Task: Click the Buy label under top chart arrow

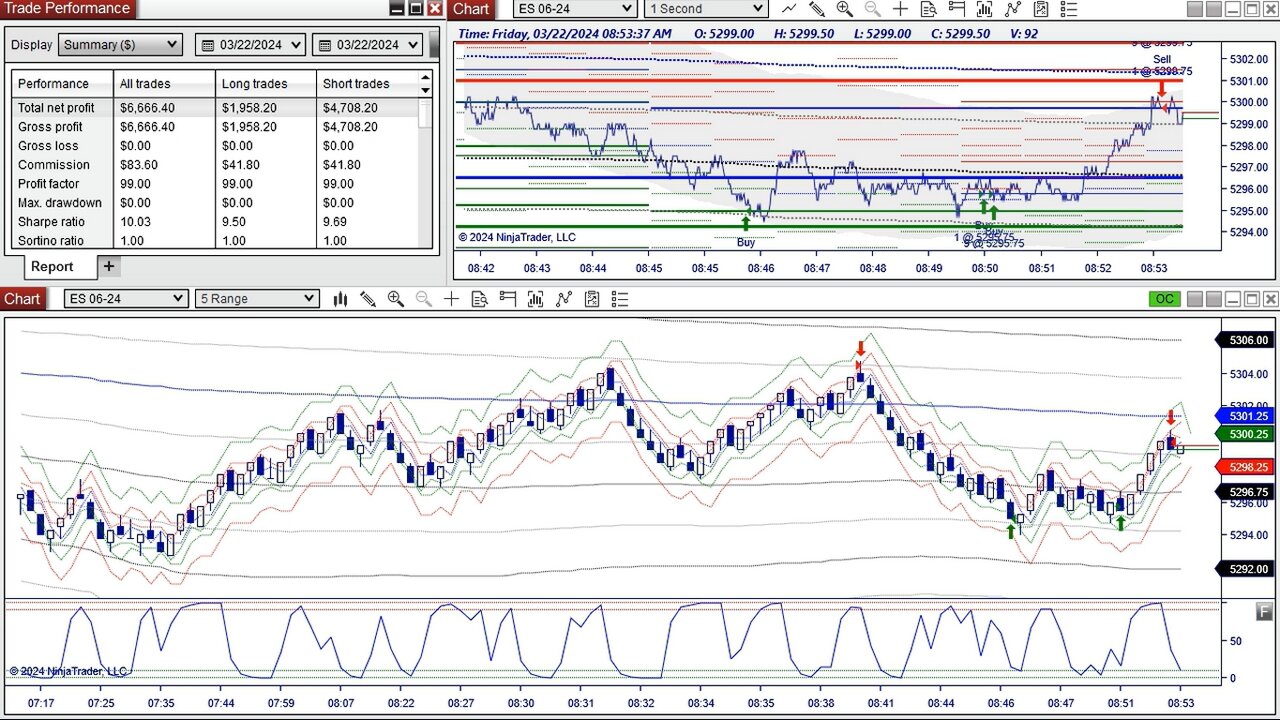Action: point(746,242)
